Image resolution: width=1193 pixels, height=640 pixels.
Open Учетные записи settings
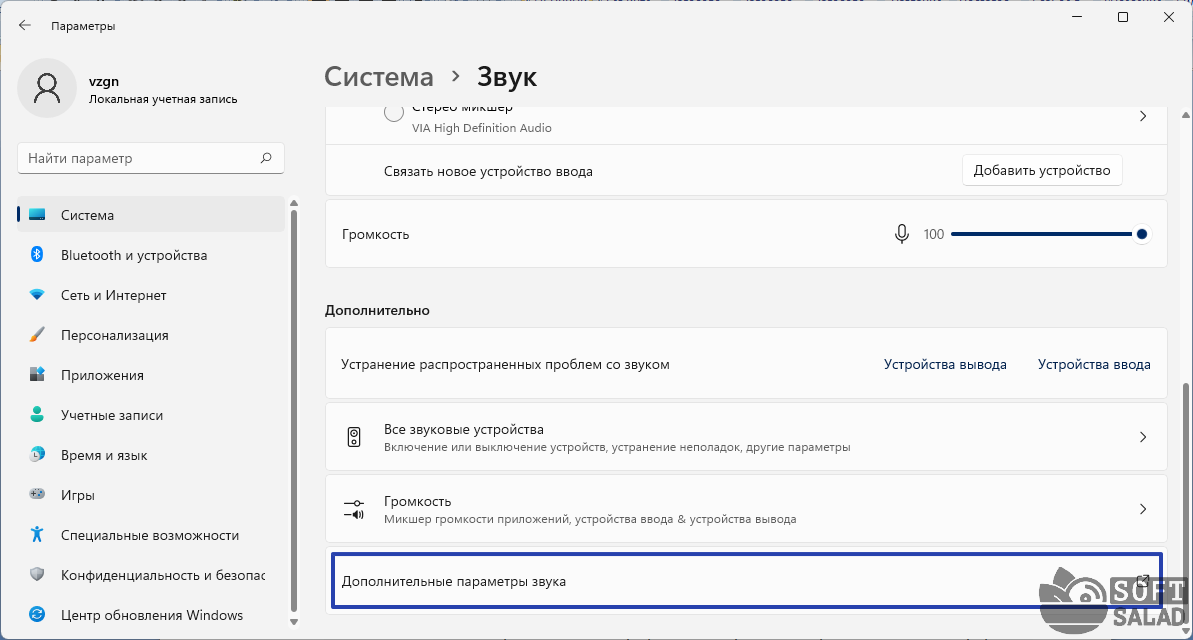pyautogui.click(x=151, y=415)
